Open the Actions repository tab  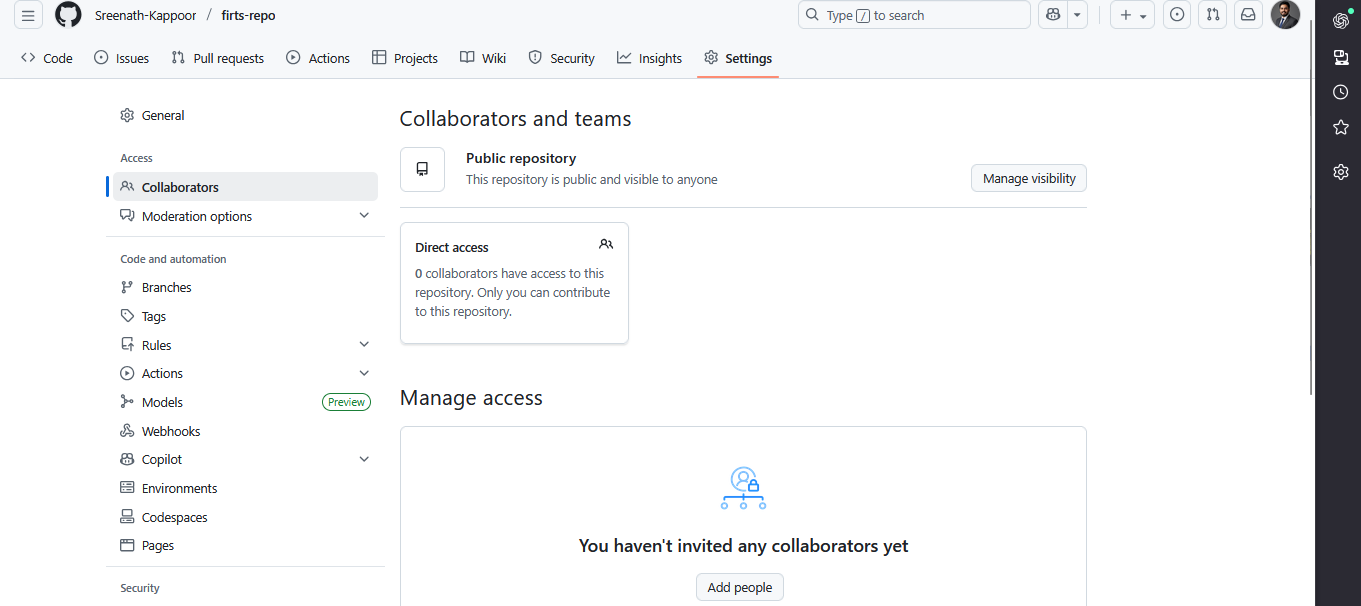pos(318,58)
